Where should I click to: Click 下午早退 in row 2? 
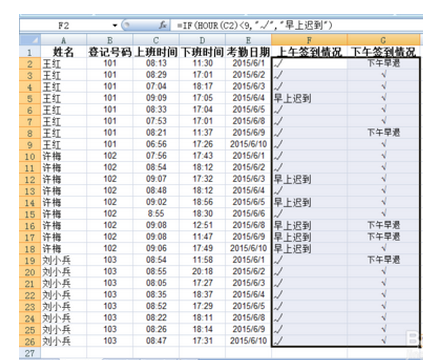383,63
